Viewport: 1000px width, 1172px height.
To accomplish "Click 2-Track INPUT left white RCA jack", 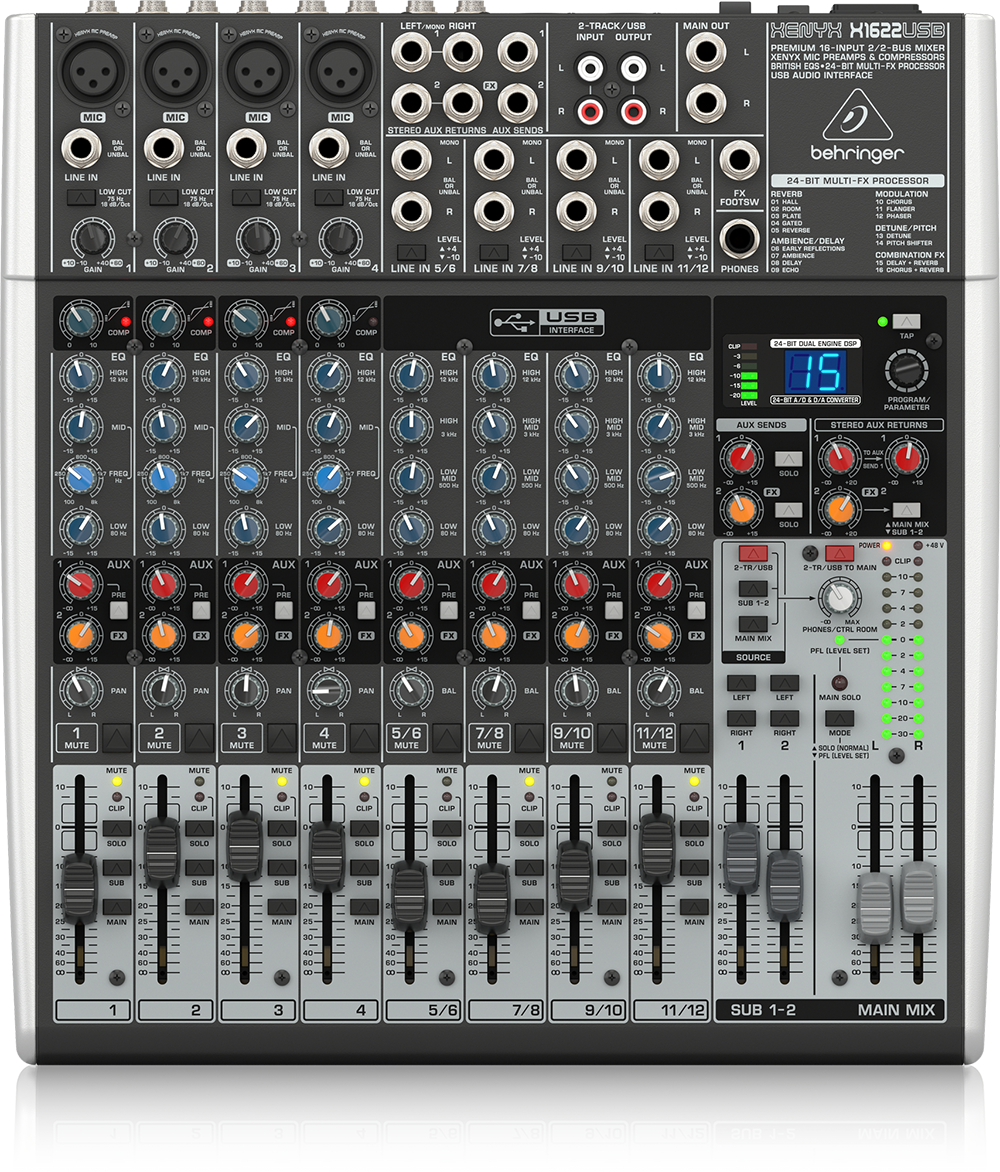I will pos(590,70).
